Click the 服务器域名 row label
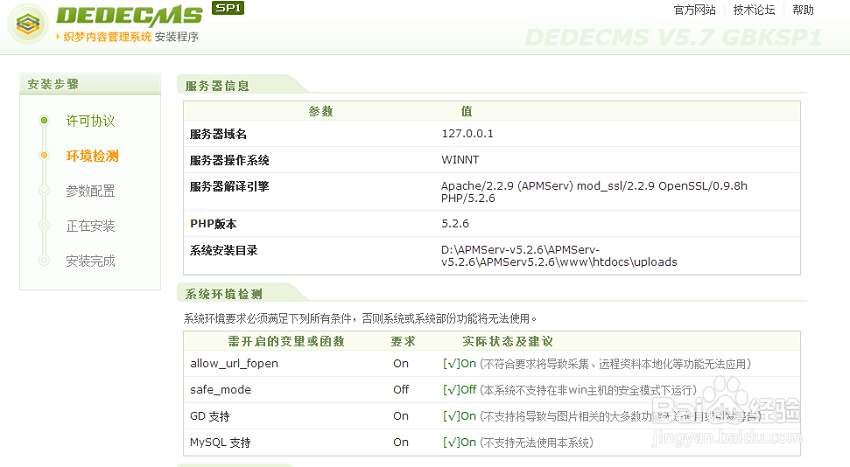The height and width of the screenshot is (467, 850). click(x=218, y=134)
